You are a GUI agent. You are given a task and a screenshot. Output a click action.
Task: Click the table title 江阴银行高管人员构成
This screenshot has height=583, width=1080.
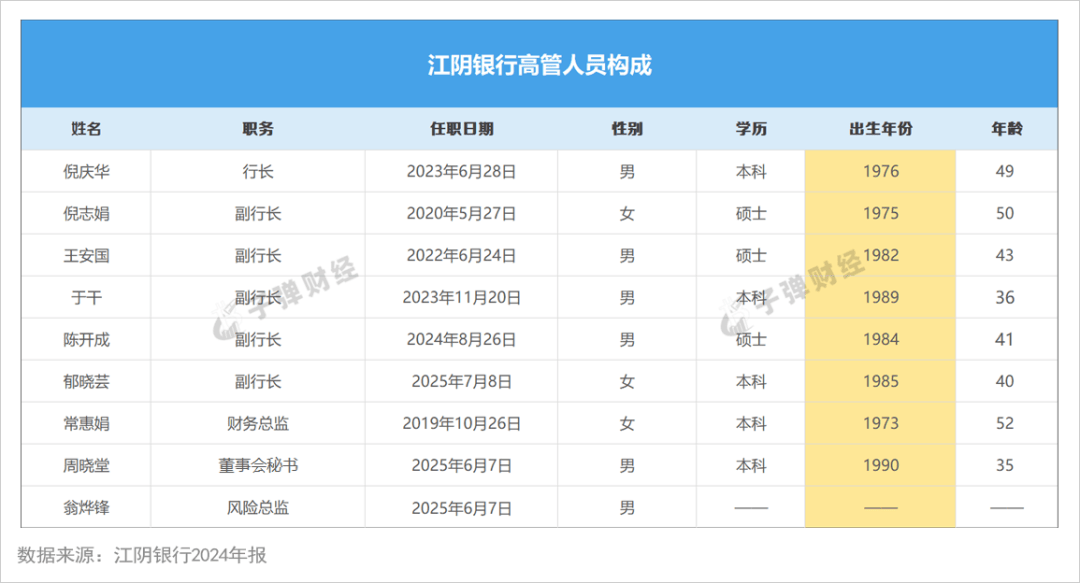click(539, 66)
